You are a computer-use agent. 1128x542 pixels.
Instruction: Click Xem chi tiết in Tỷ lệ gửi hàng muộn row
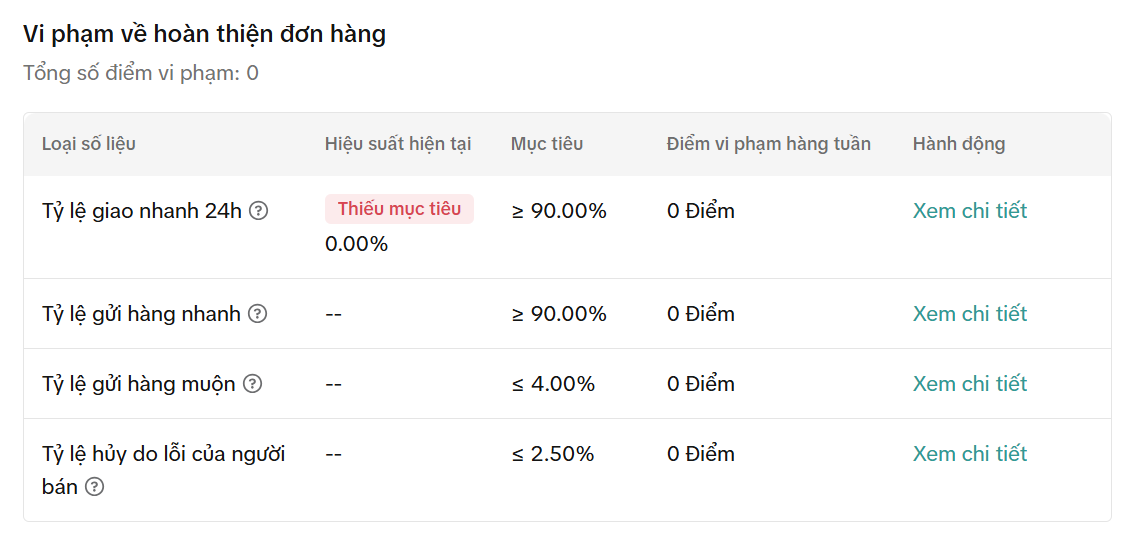969,384
